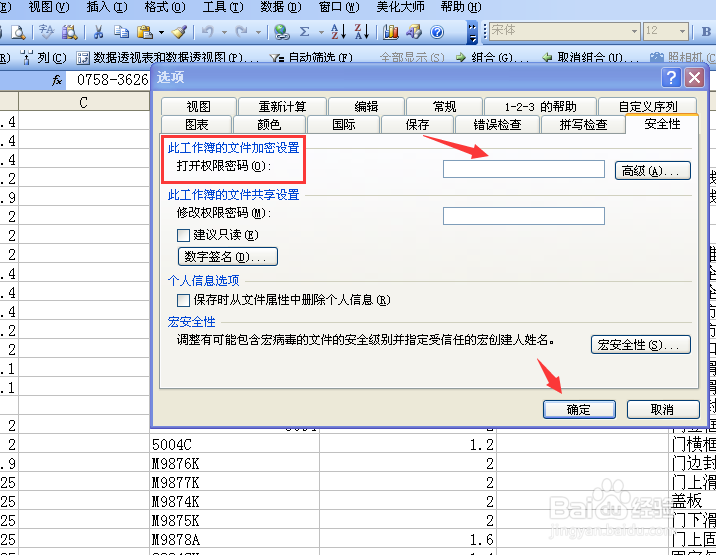The image size is (716, 555).
Task: Open the 数据 menu
Action: (x=281, y=7)
